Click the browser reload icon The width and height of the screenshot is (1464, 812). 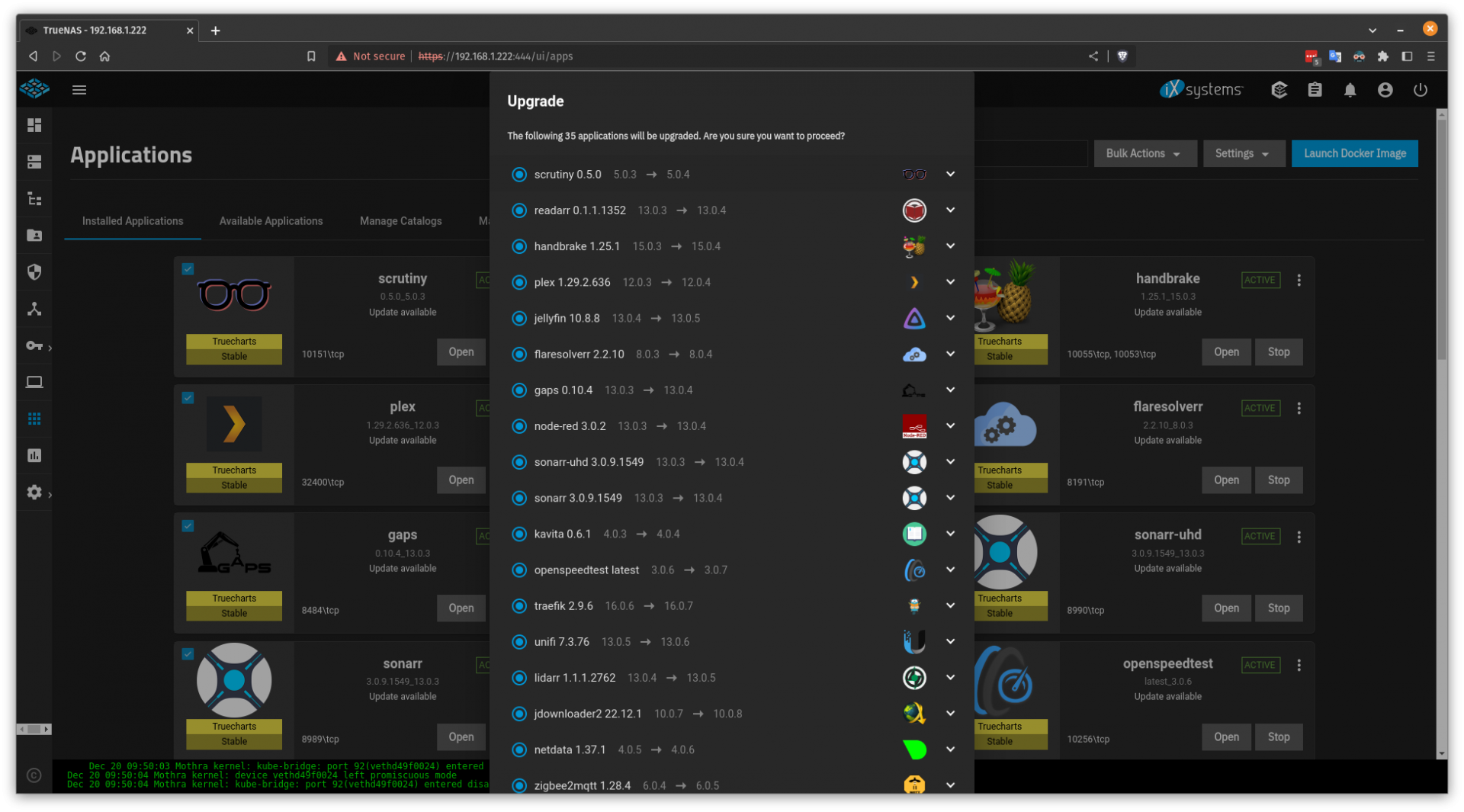(x=81, y=56)
